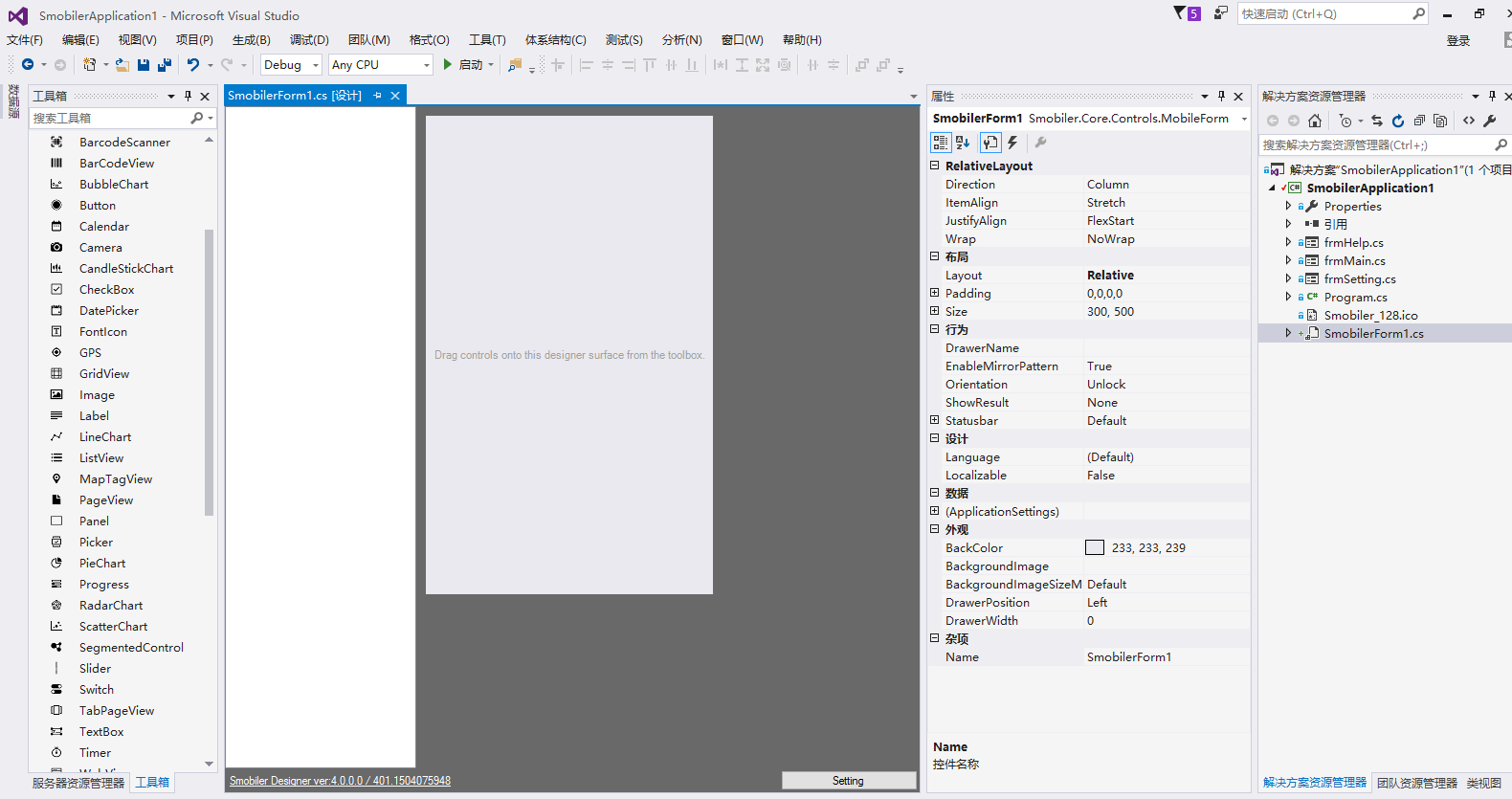Click the Save All toolbar icon
This screenshot has height=799, width=1512.
pyautogui.click(x=165, y=65)
